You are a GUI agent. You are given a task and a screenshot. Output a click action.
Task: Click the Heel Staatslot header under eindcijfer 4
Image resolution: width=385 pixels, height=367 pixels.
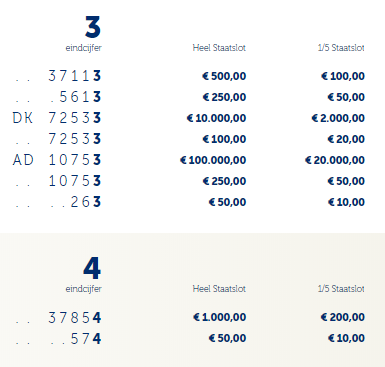pyautogui.click(x=219, y=288)
